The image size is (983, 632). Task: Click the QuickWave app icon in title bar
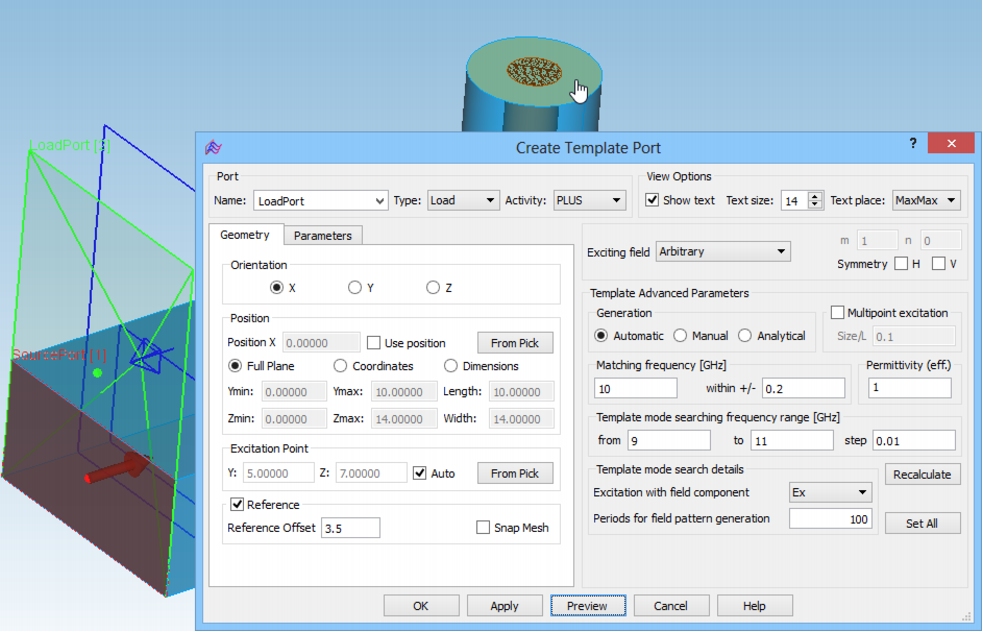(x=213, y=147)
